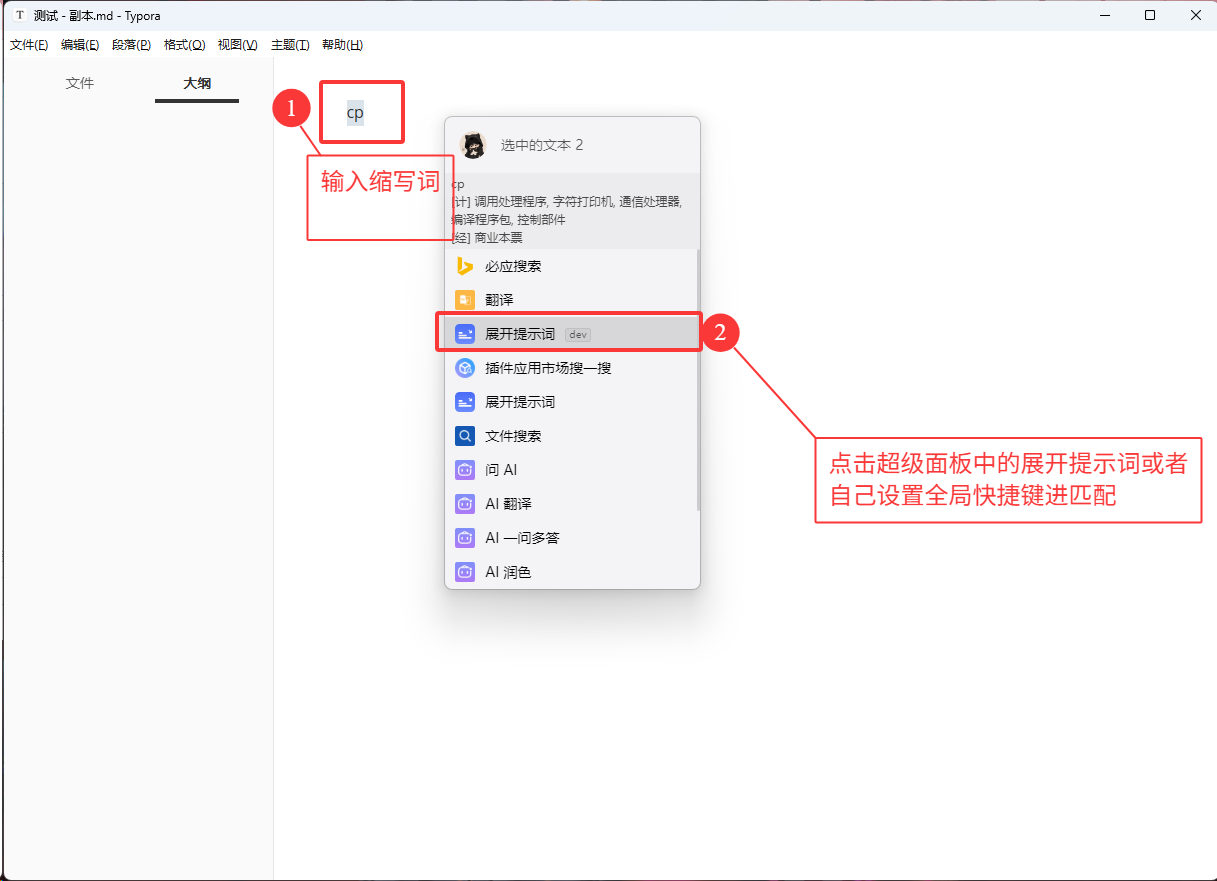Click the 问 AI robot icon
Image resolution: width=1217 pixels, height=881 pixels.
coord(465,470)
